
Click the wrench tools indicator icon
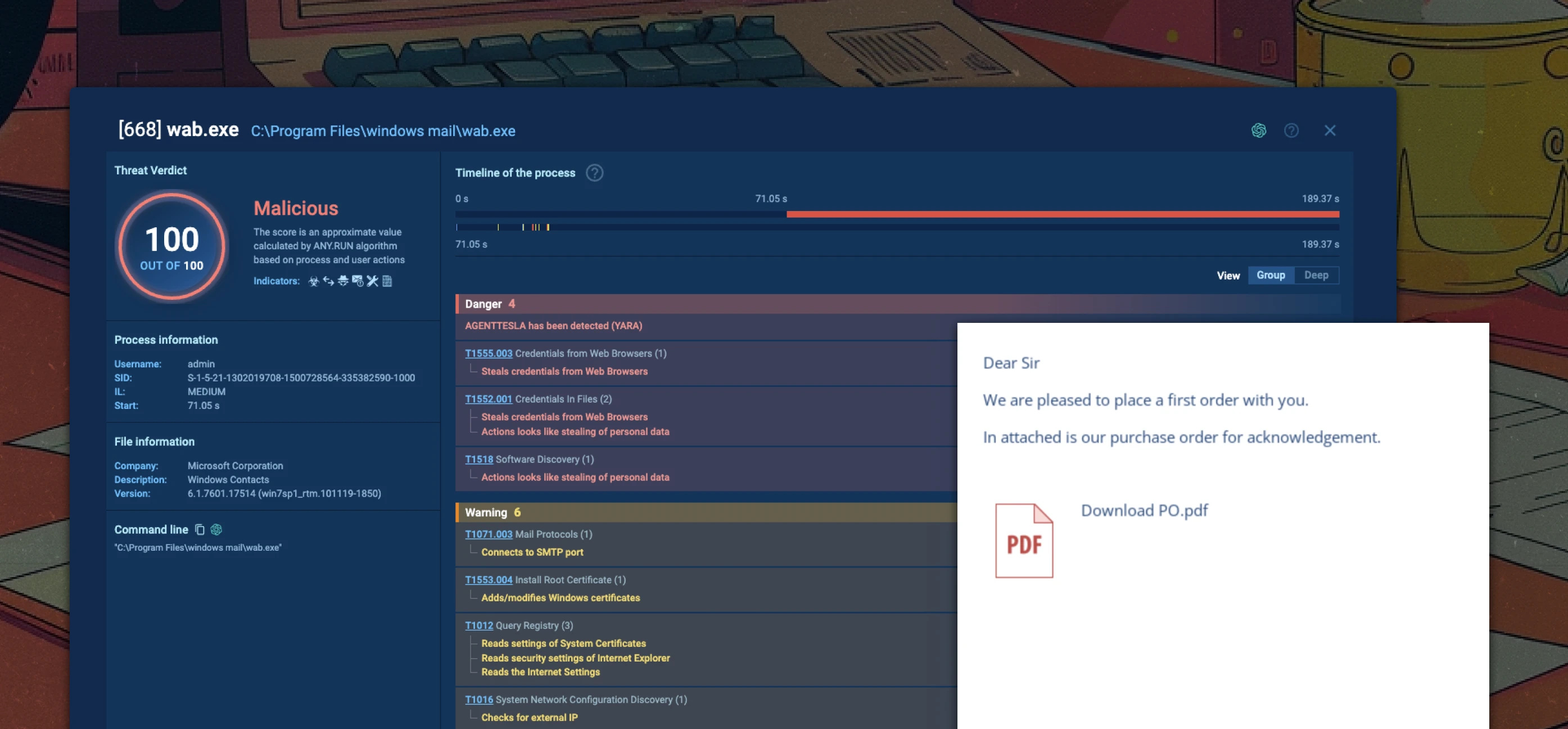tap(372, 281)
